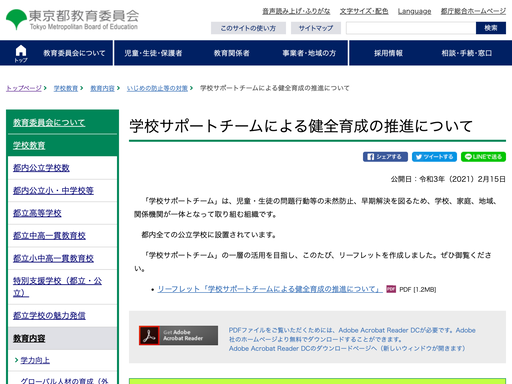Click the 学校教育 breadcrumb link
Screen dimensions: 512x384
[66, 88]
